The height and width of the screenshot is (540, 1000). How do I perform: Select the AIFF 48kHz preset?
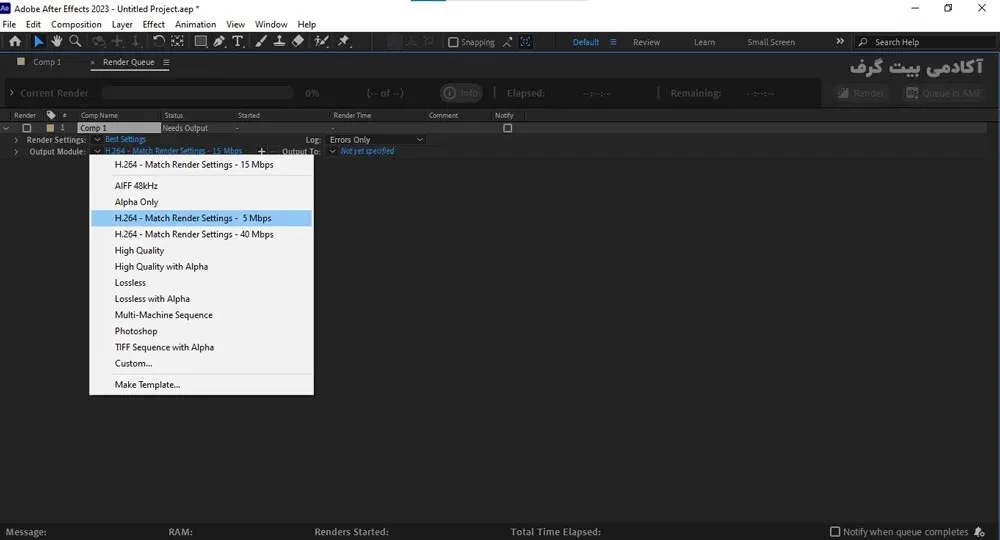[202, 186]
